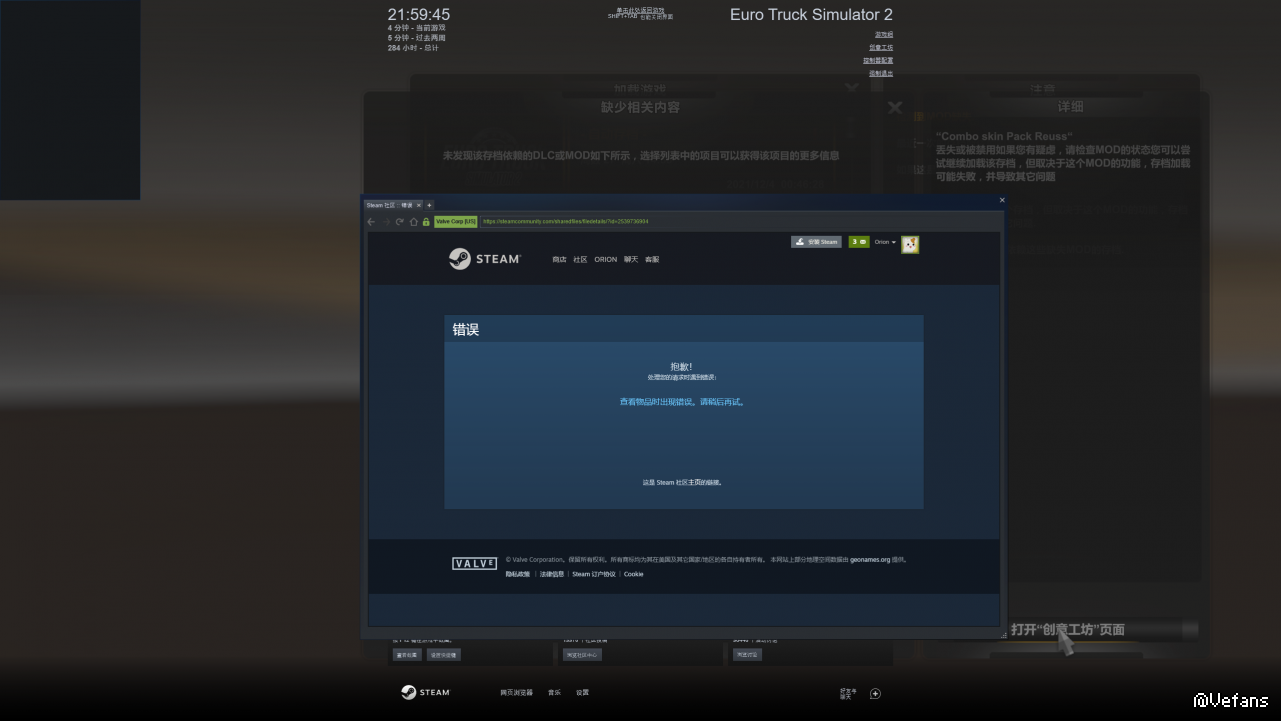Click the Valve logo in the footer
Screen dimensions: 1281x721
tap(474, 564)
